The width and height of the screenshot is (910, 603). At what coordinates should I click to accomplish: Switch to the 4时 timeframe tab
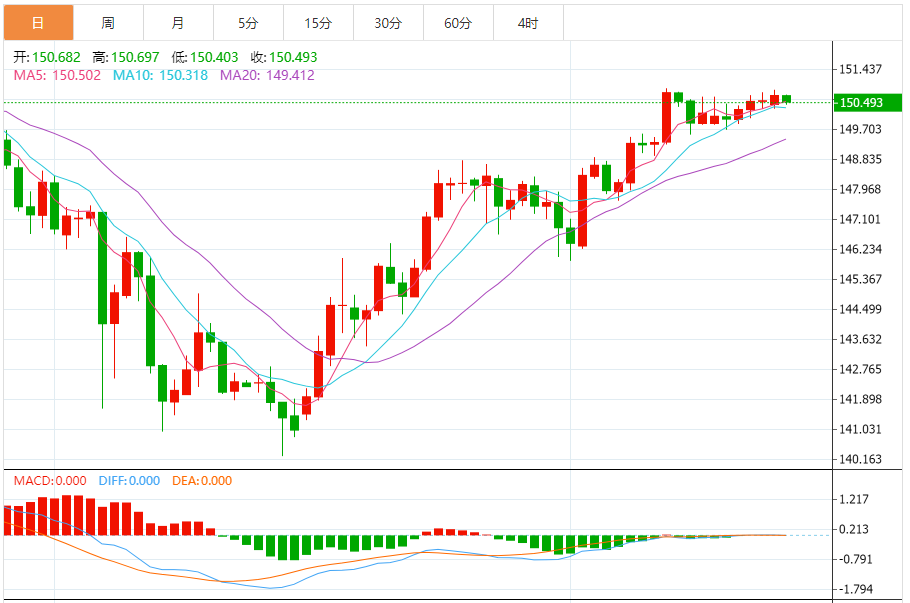tap(528, 23)
